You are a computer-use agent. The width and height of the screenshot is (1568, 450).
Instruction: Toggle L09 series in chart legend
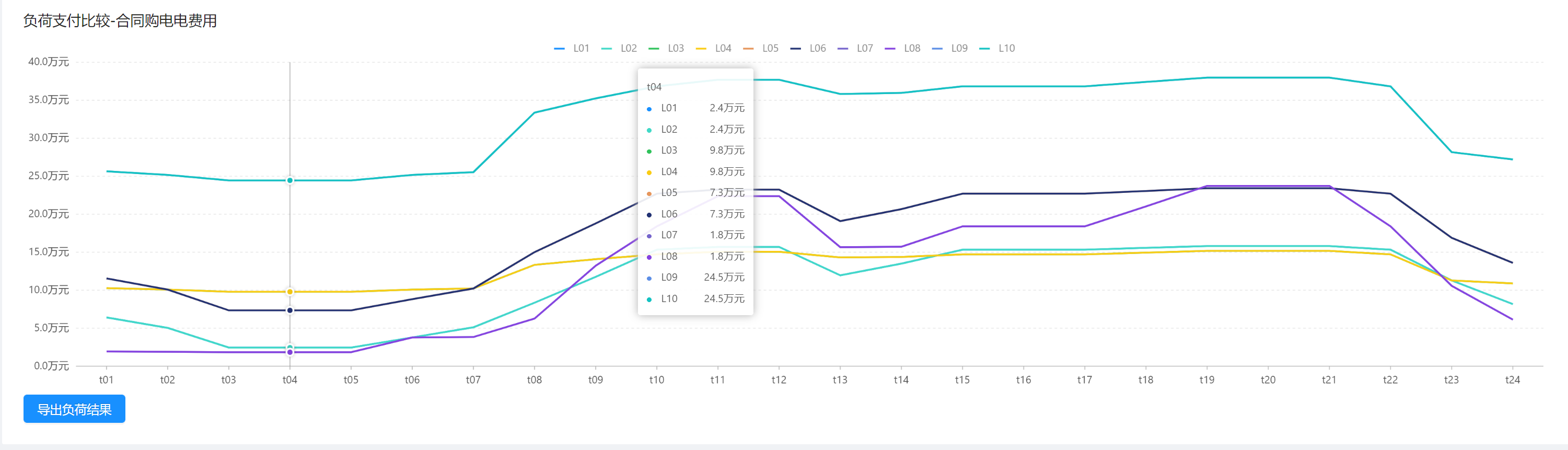(949, 48)
